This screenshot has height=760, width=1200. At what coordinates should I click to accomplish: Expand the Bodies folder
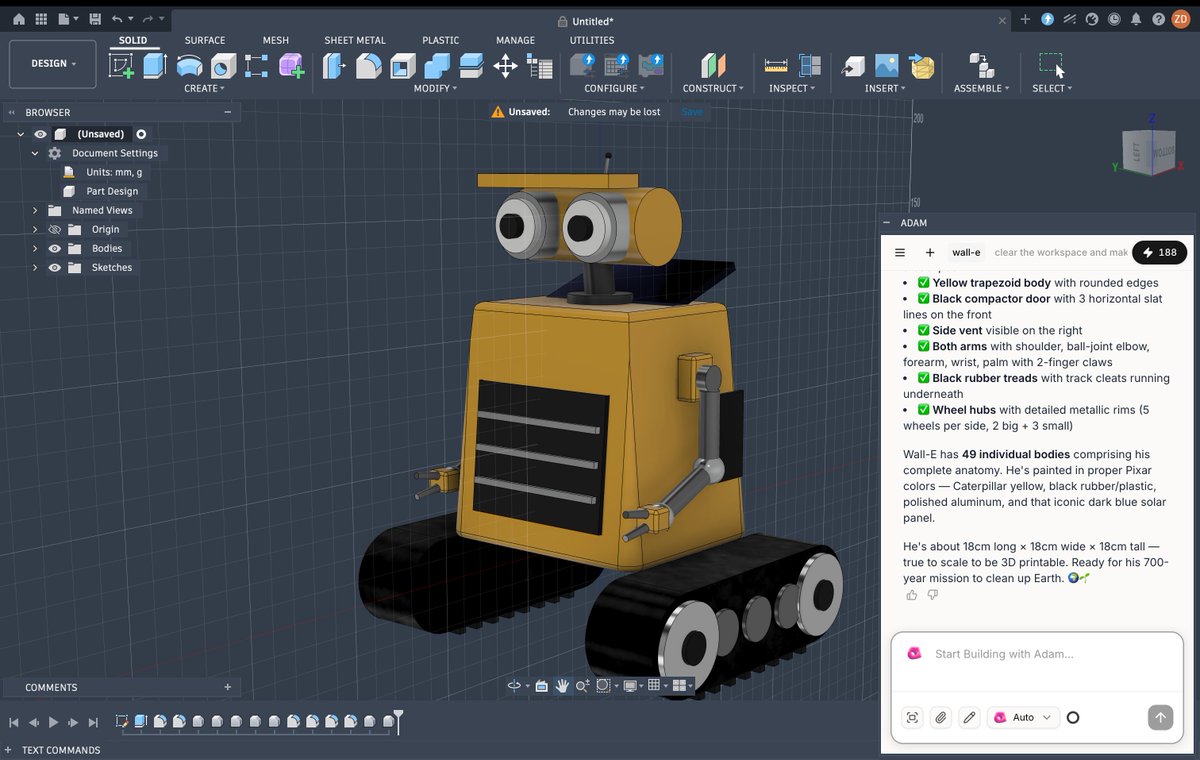(x=35, y=249)
